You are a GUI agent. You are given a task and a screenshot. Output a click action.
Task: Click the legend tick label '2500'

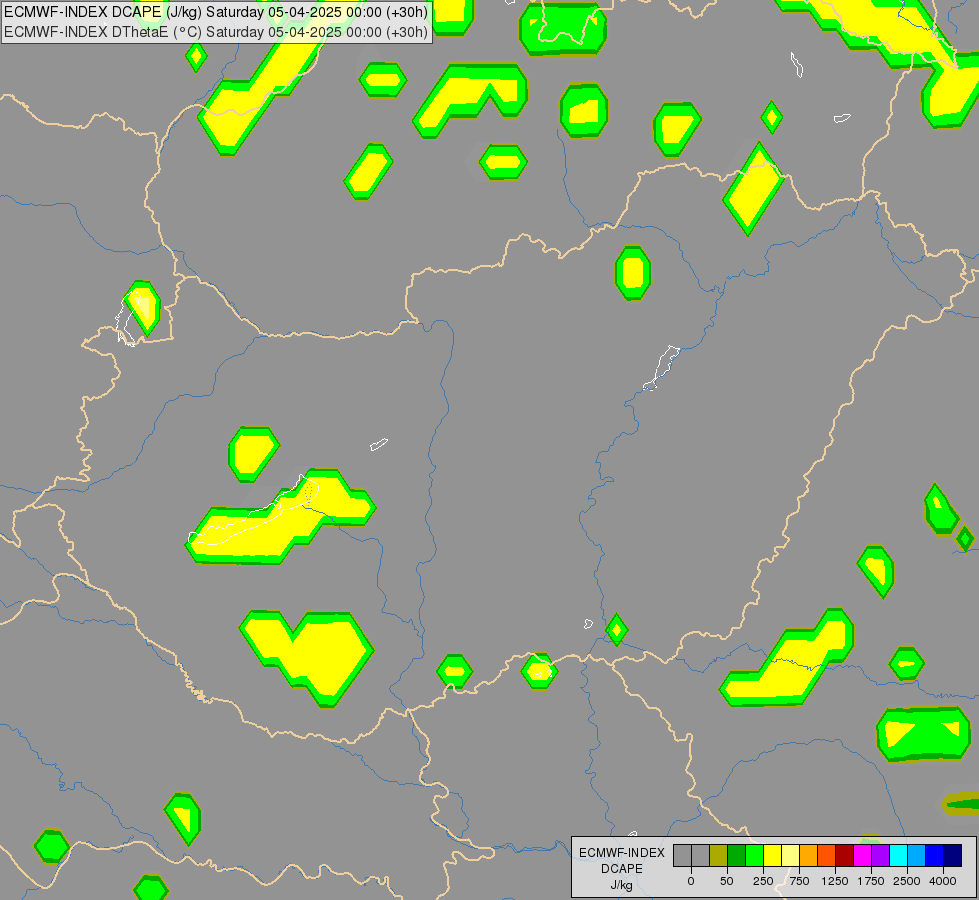pos(907,881)
